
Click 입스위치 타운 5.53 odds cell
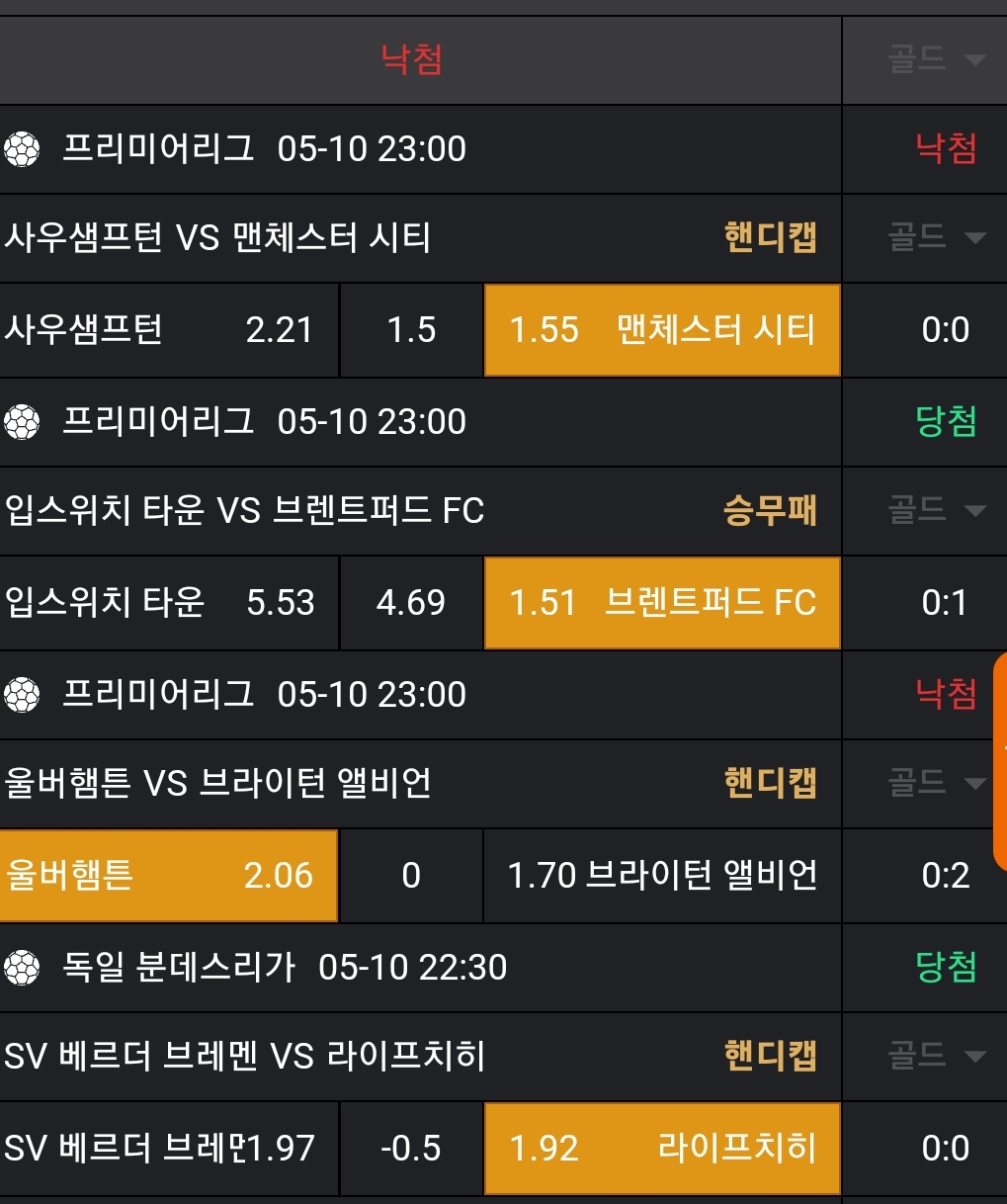point(168,603)
